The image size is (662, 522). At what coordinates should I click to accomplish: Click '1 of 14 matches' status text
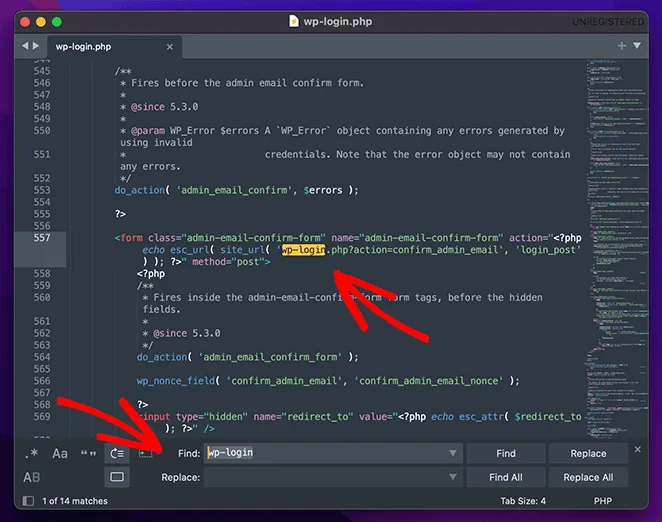coord(75,501)
